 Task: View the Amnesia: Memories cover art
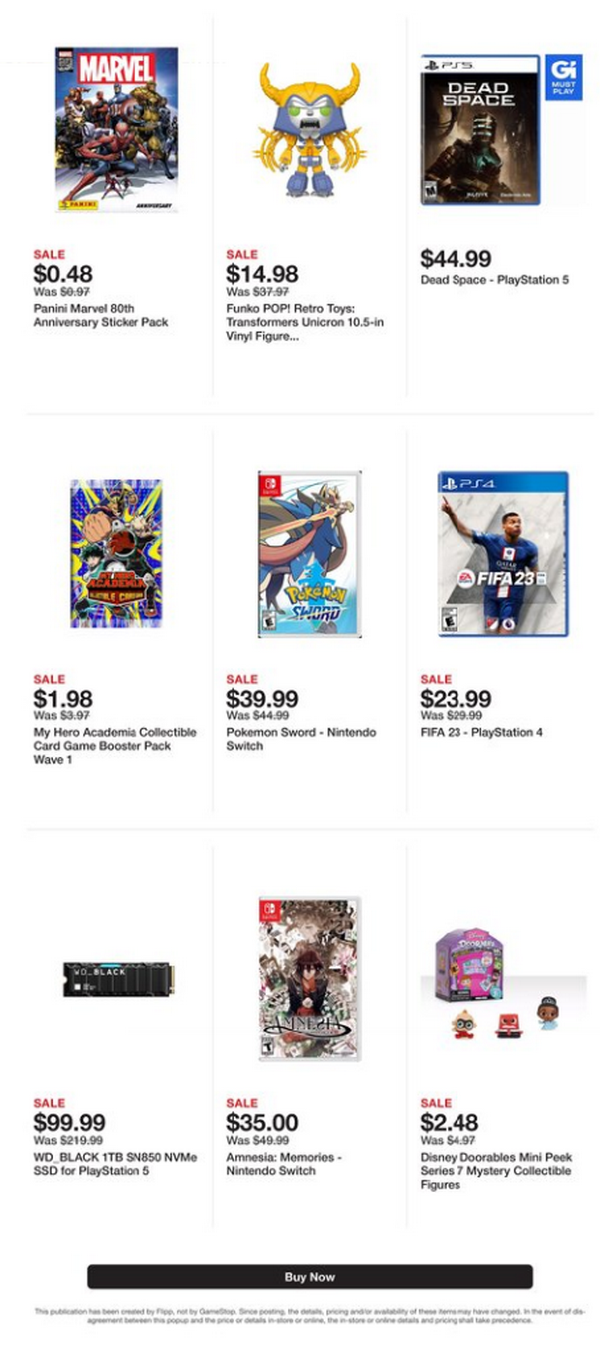pyautogui.click(x=309, y=978)
